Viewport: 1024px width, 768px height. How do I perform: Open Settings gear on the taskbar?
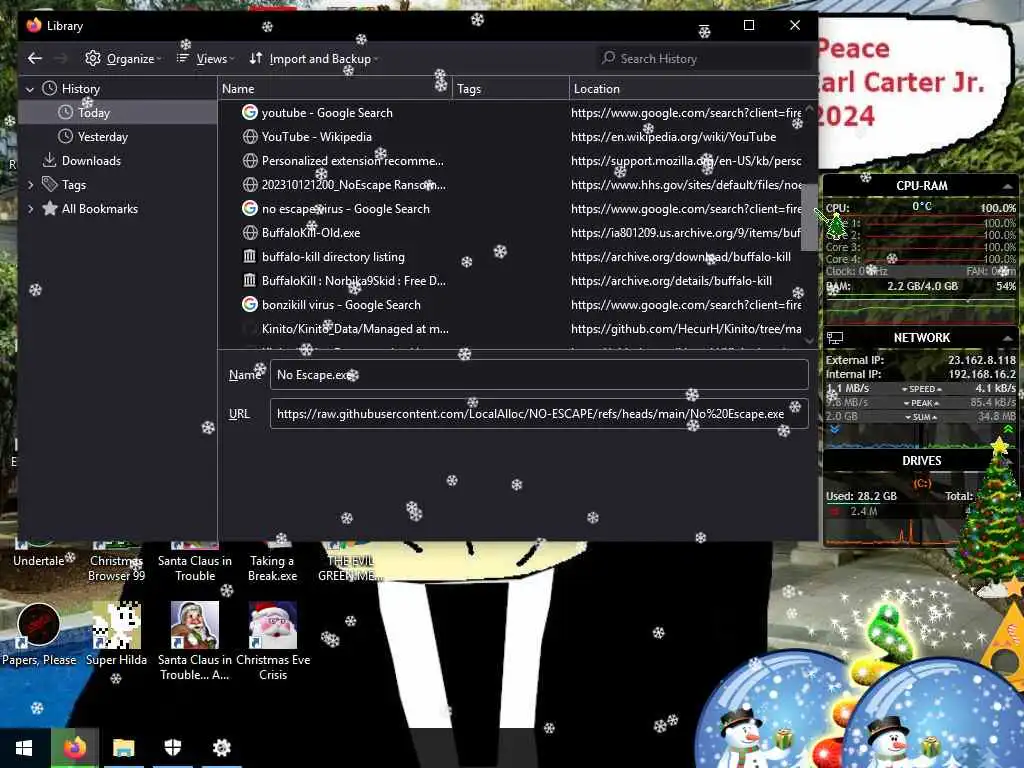tap(222, 748)
